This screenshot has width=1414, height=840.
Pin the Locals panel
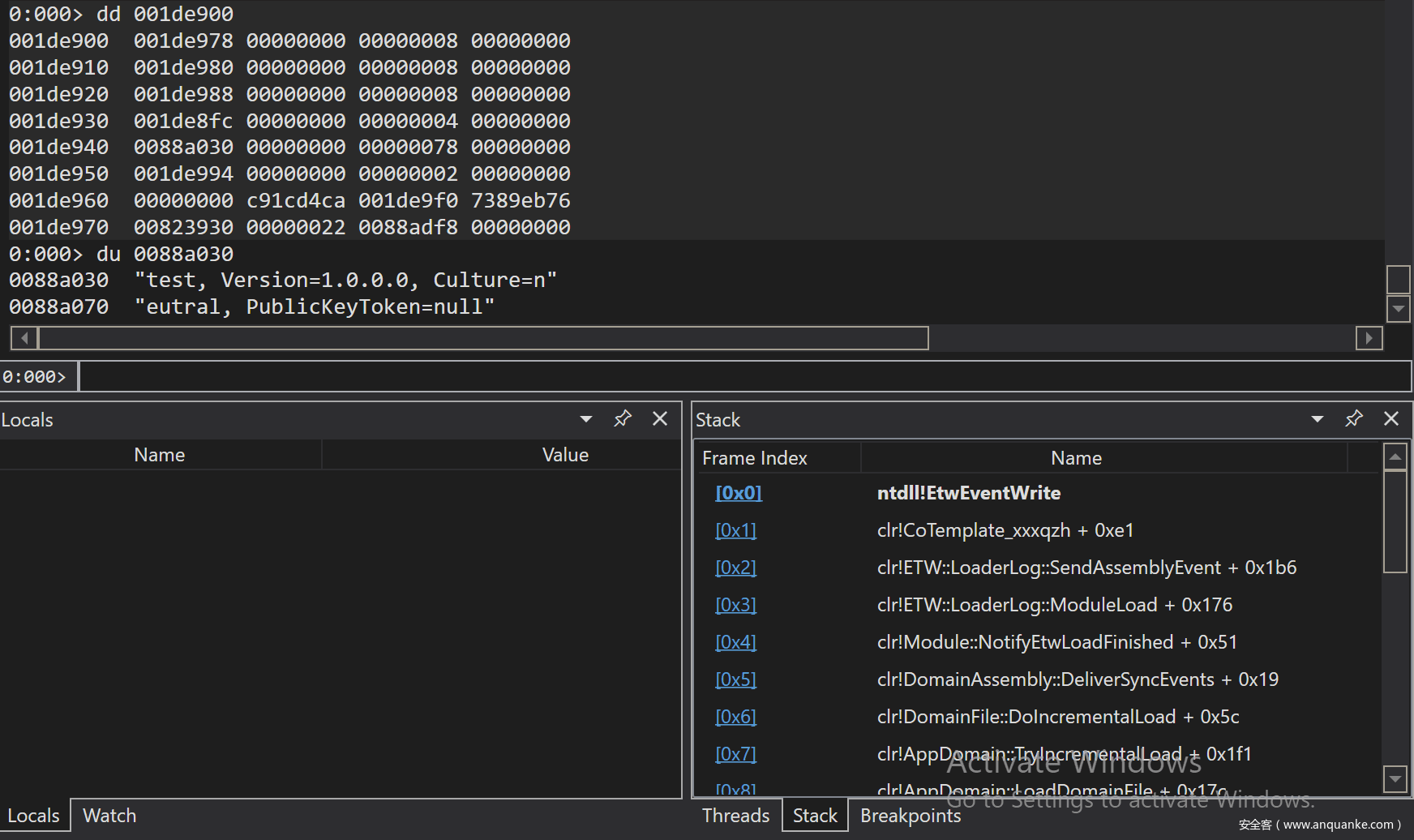[622, 418]
